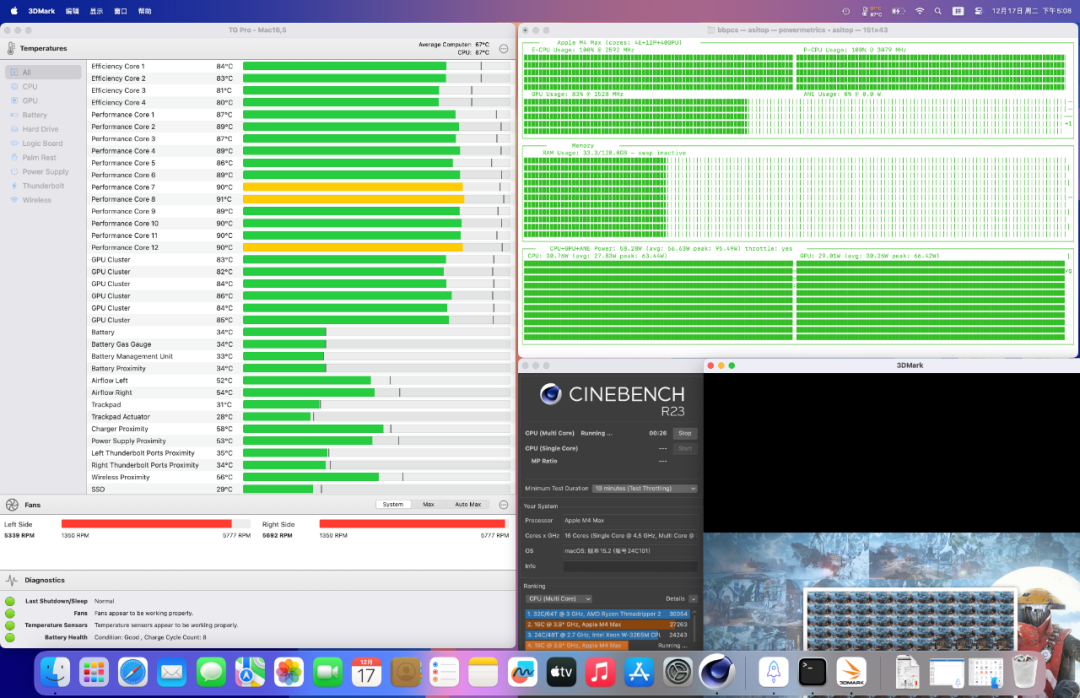Image resolution: width=1080 pixels, height=698 pixels.
Task: Open the 帮助 menu
Action: click(145, 11)
